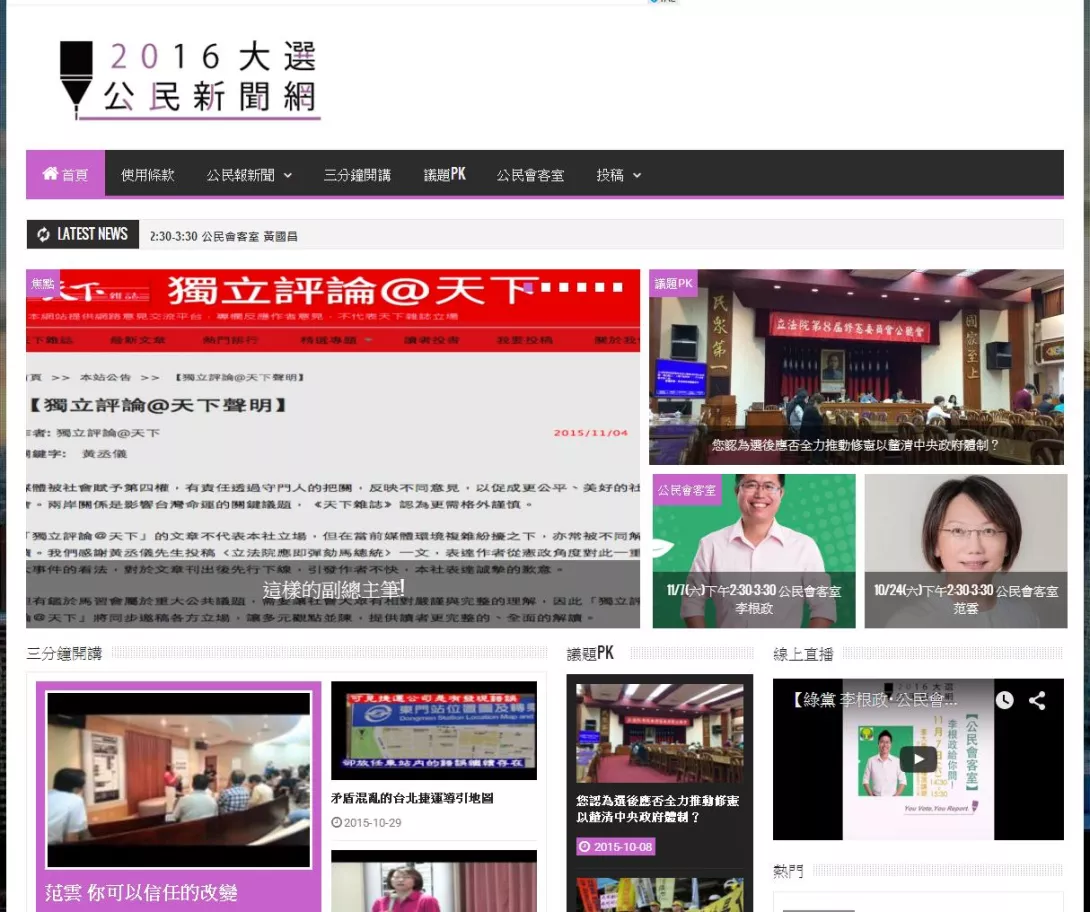This screenshot has width=1090, height=912.
Task: Click the 三分鐘開講 section heading
Action: (x=64, y=653)
